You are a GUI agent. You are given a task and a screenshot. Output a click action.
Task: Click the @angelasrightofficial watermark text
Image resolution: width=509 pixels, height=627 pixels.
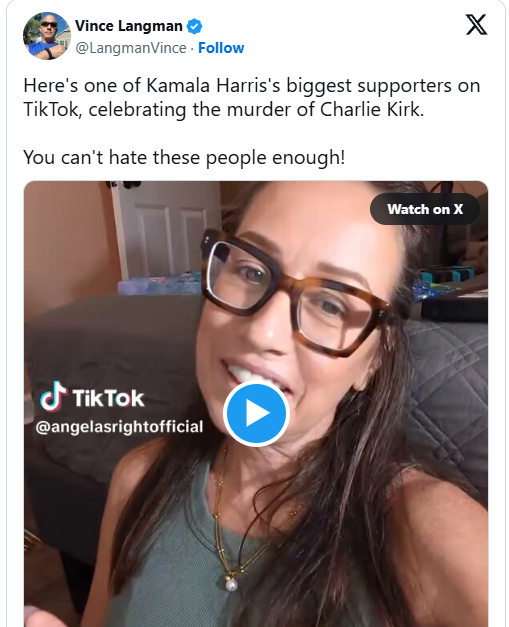click(x=119, y=427)
